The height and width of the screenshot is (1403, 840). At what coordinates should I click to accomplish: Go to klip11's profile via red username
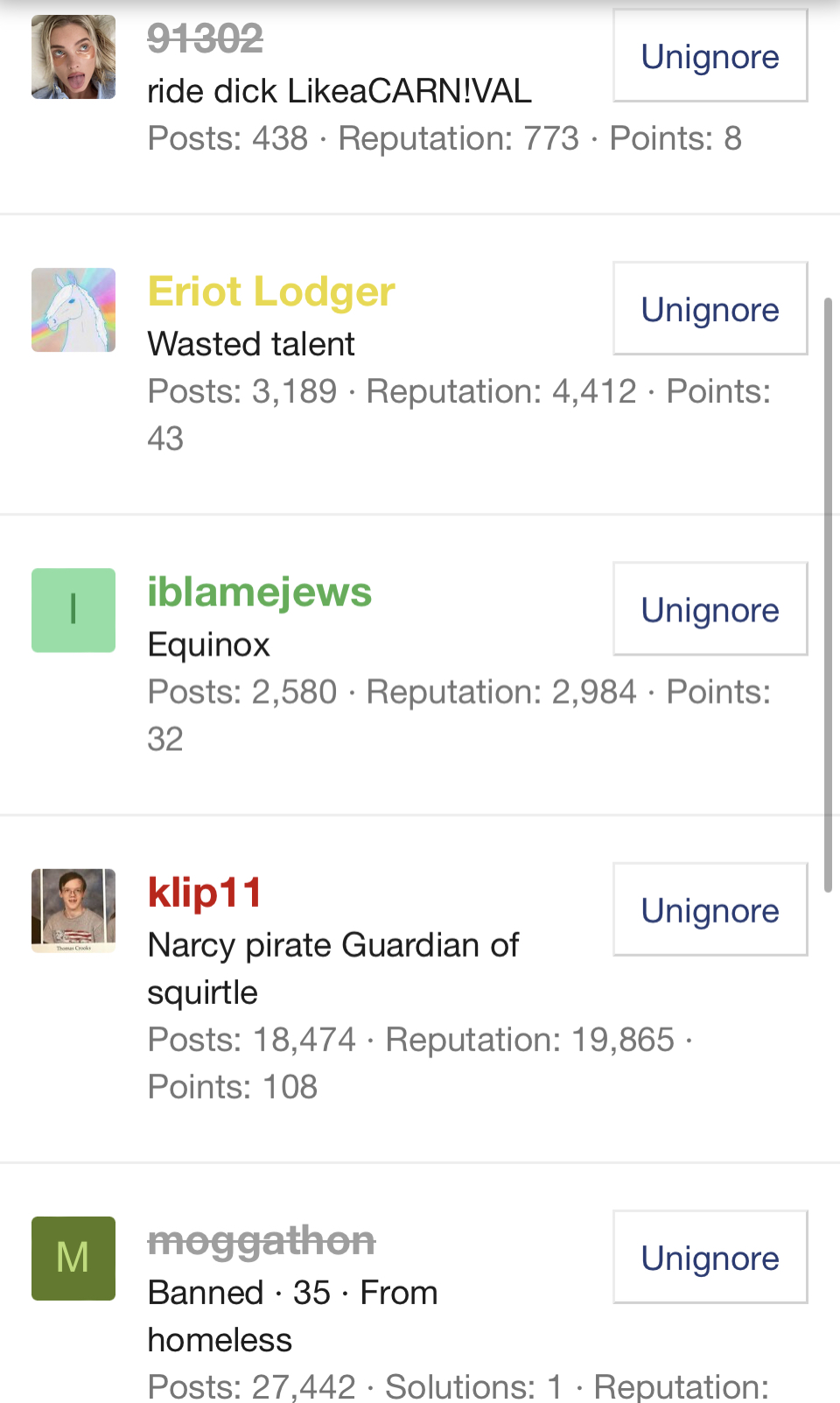click(x=205, y=893)
